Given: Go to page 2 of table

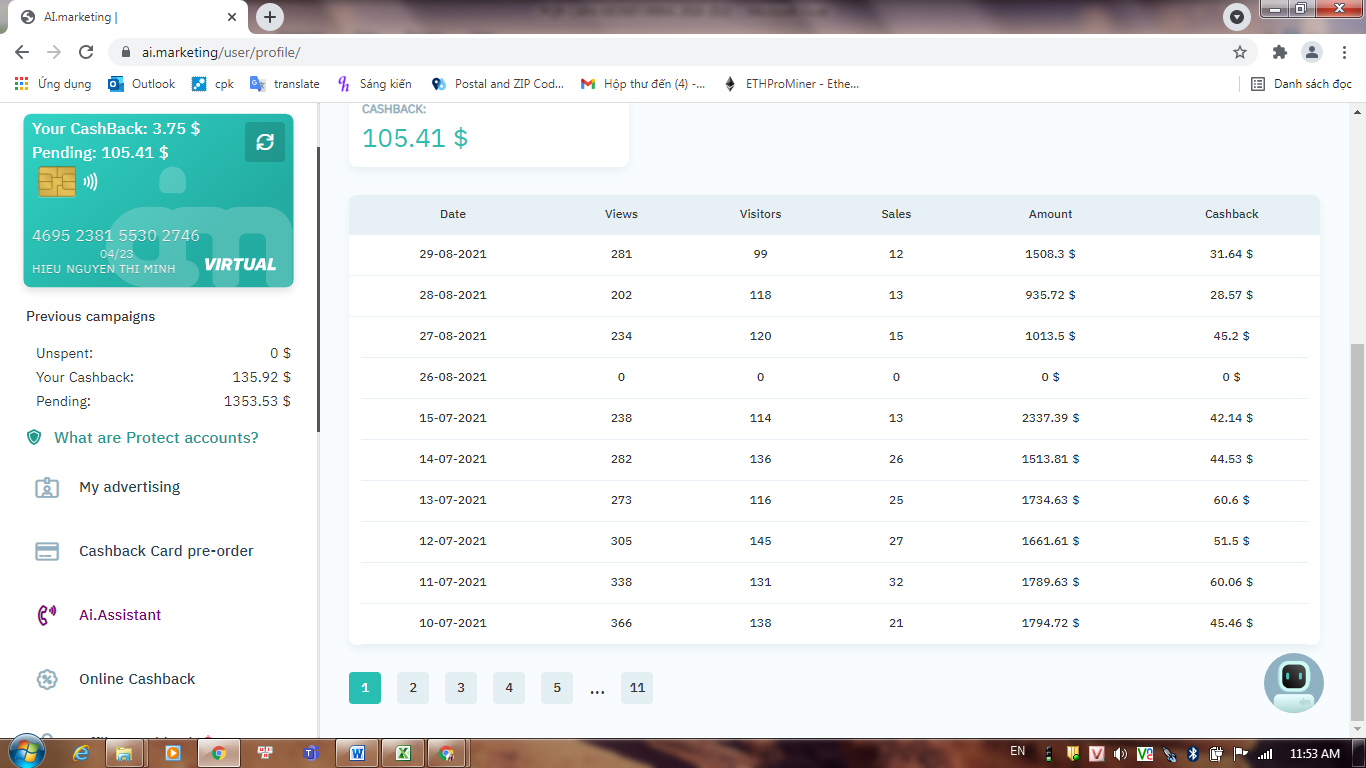Looking at the screenshot, I should coord(412,688).
